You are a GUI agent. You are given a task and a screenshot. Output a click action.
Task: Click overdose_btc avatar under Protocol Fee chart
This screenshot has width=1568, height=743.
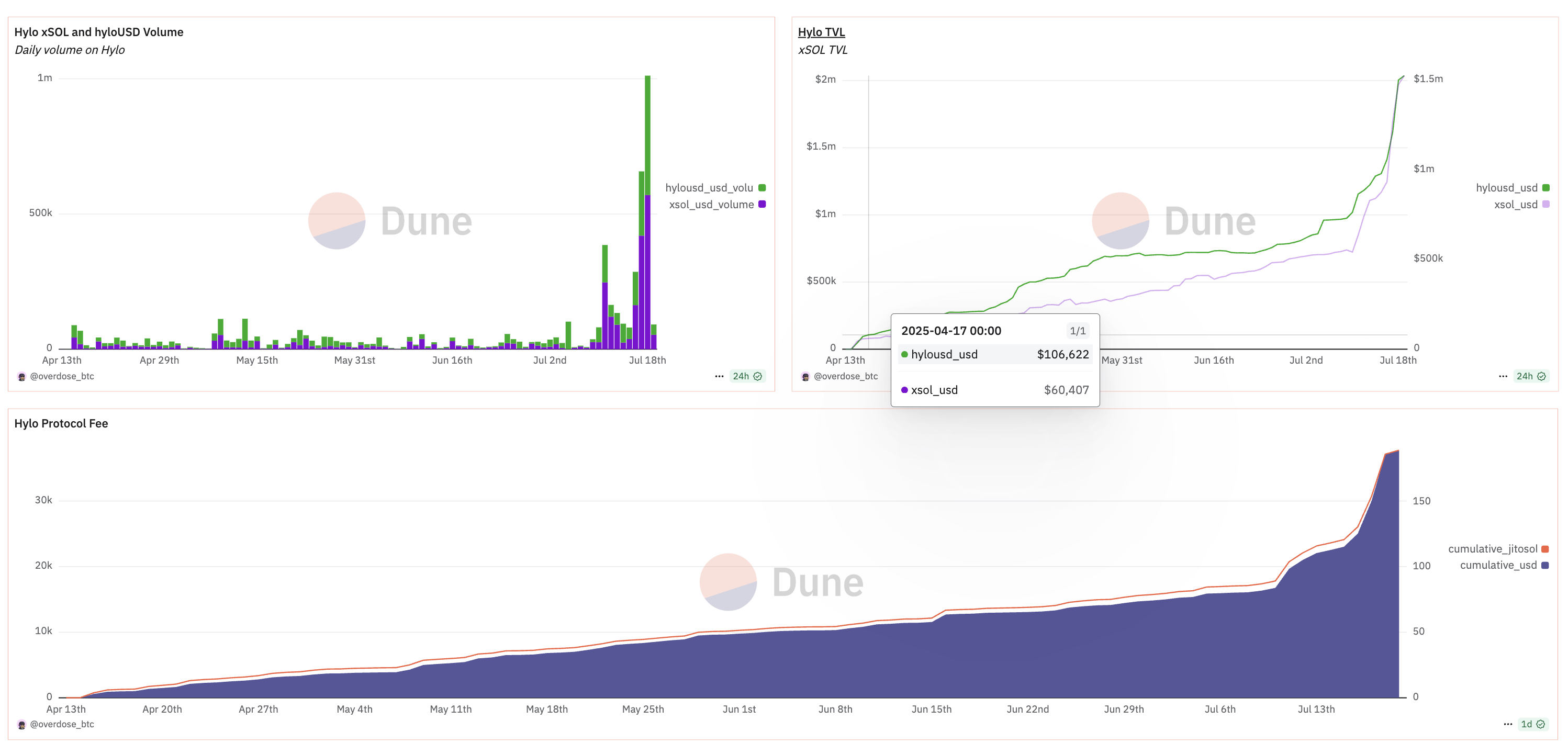pyautogui.click(x=21, y=725)
